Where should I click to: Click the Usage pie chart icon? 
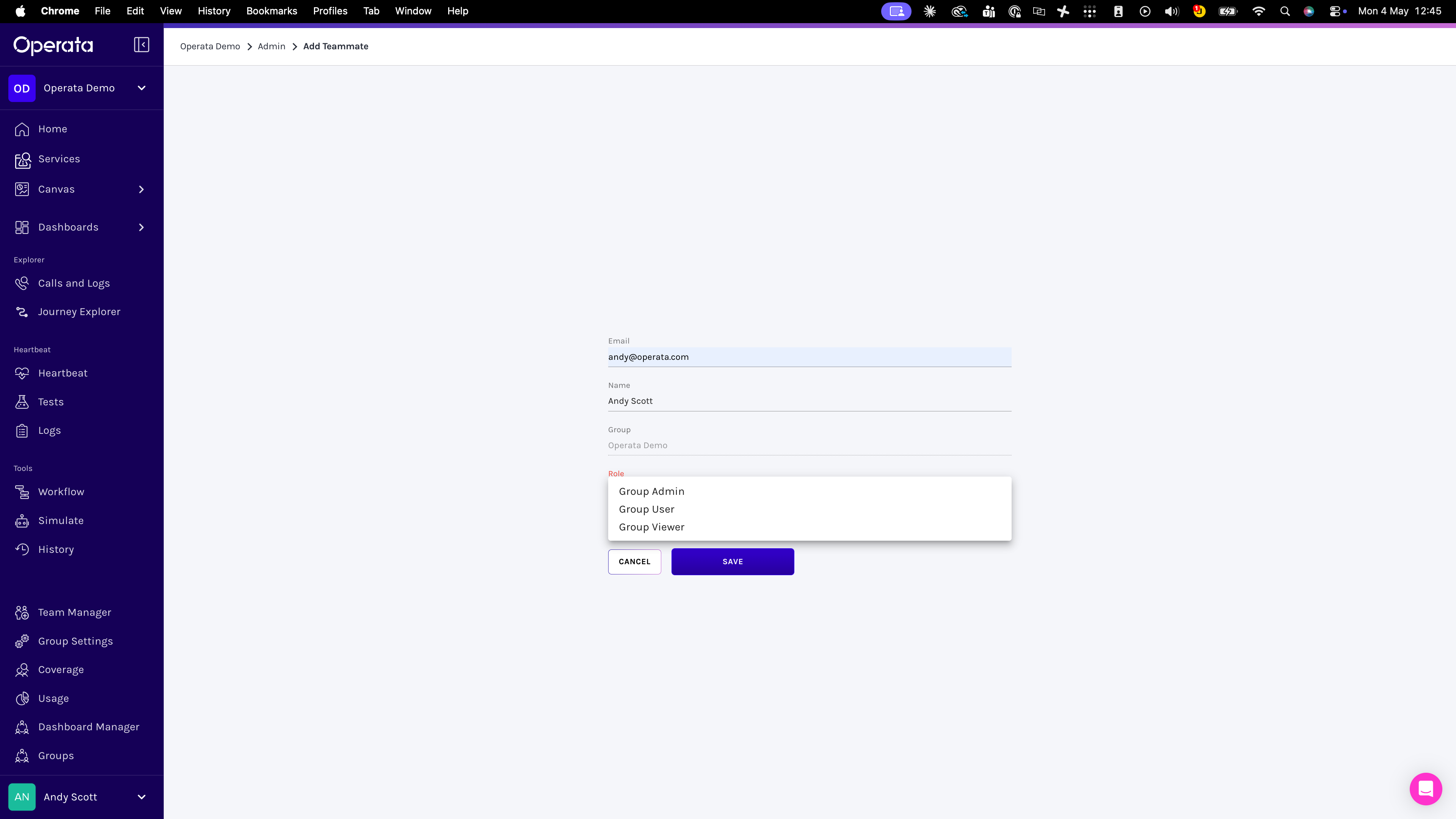pos(22,698)
